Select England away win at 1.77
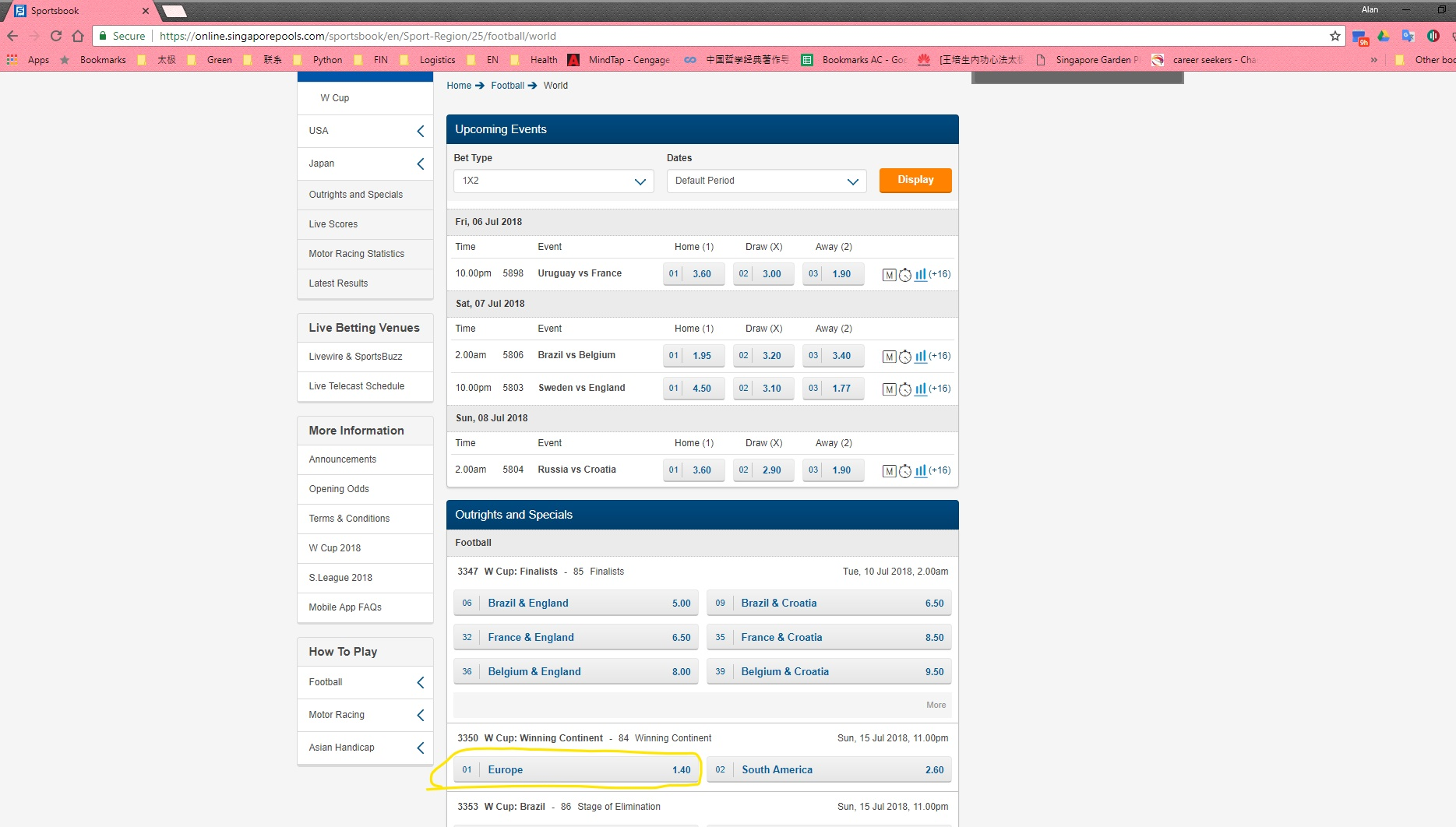 pyautogui.click(x=834, y=389)
